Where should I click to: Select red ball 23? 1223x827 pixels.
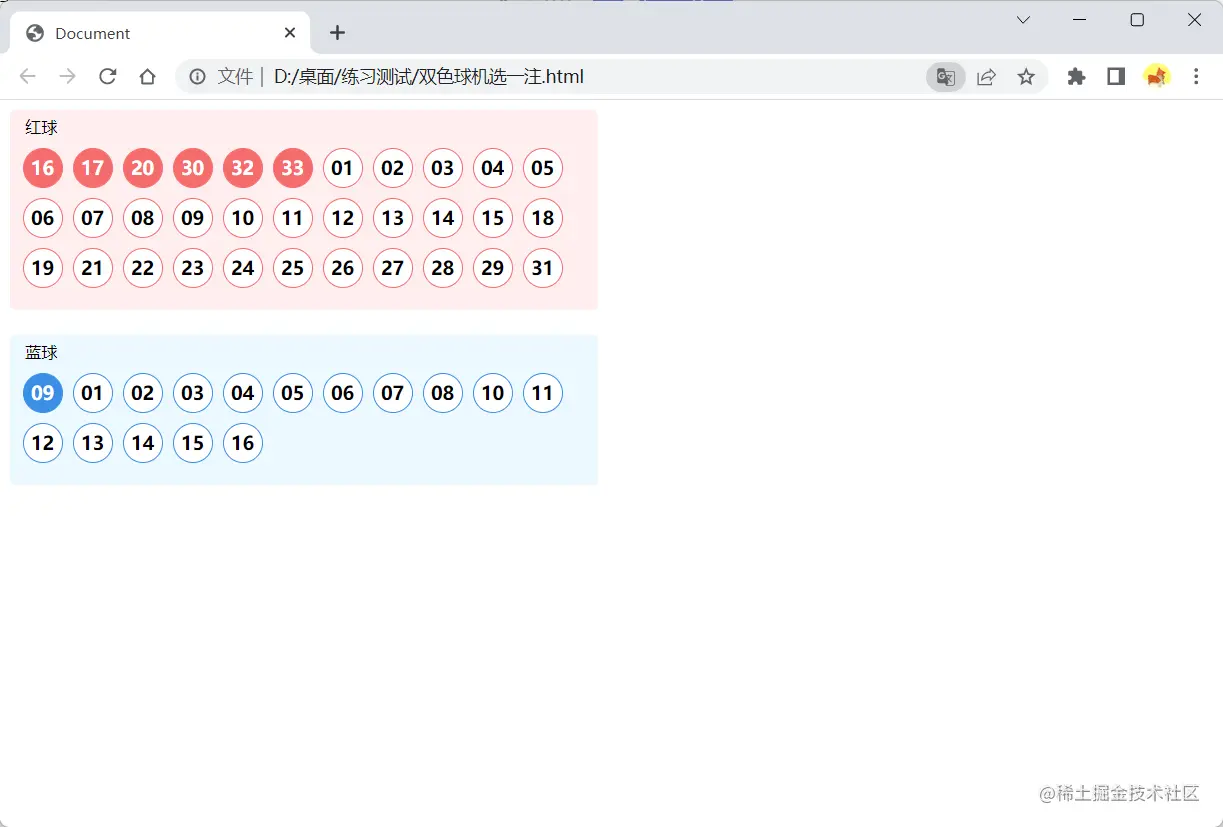pos(193,268)
